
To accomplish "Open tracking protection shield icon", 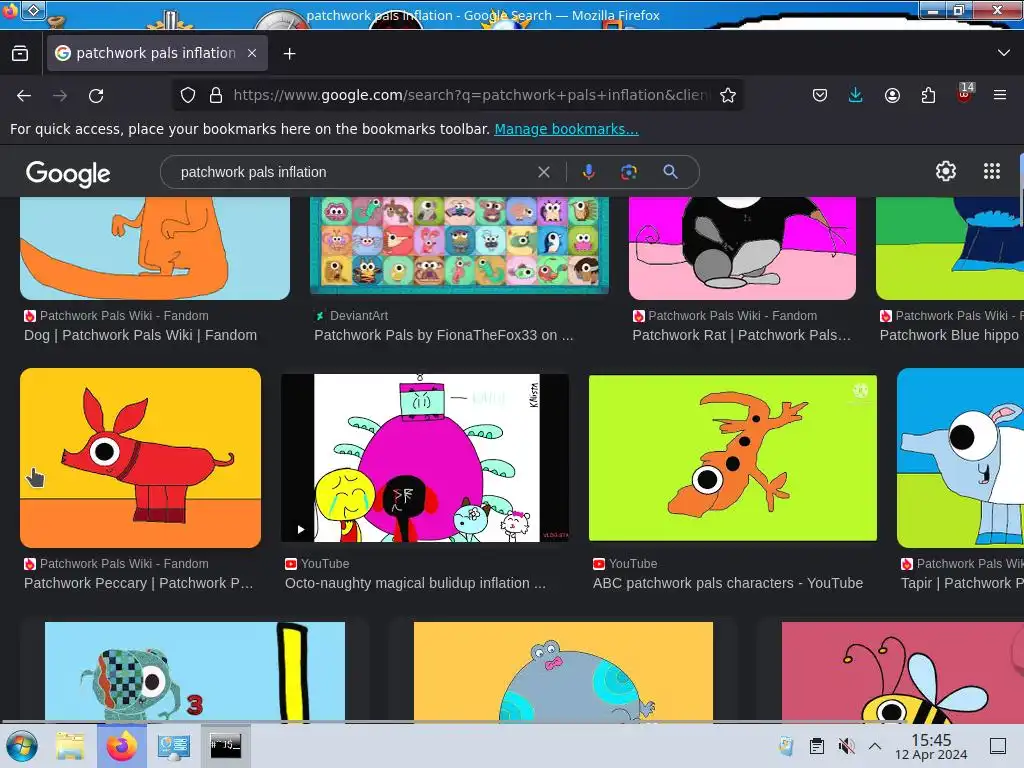I will tap(188, 95).
